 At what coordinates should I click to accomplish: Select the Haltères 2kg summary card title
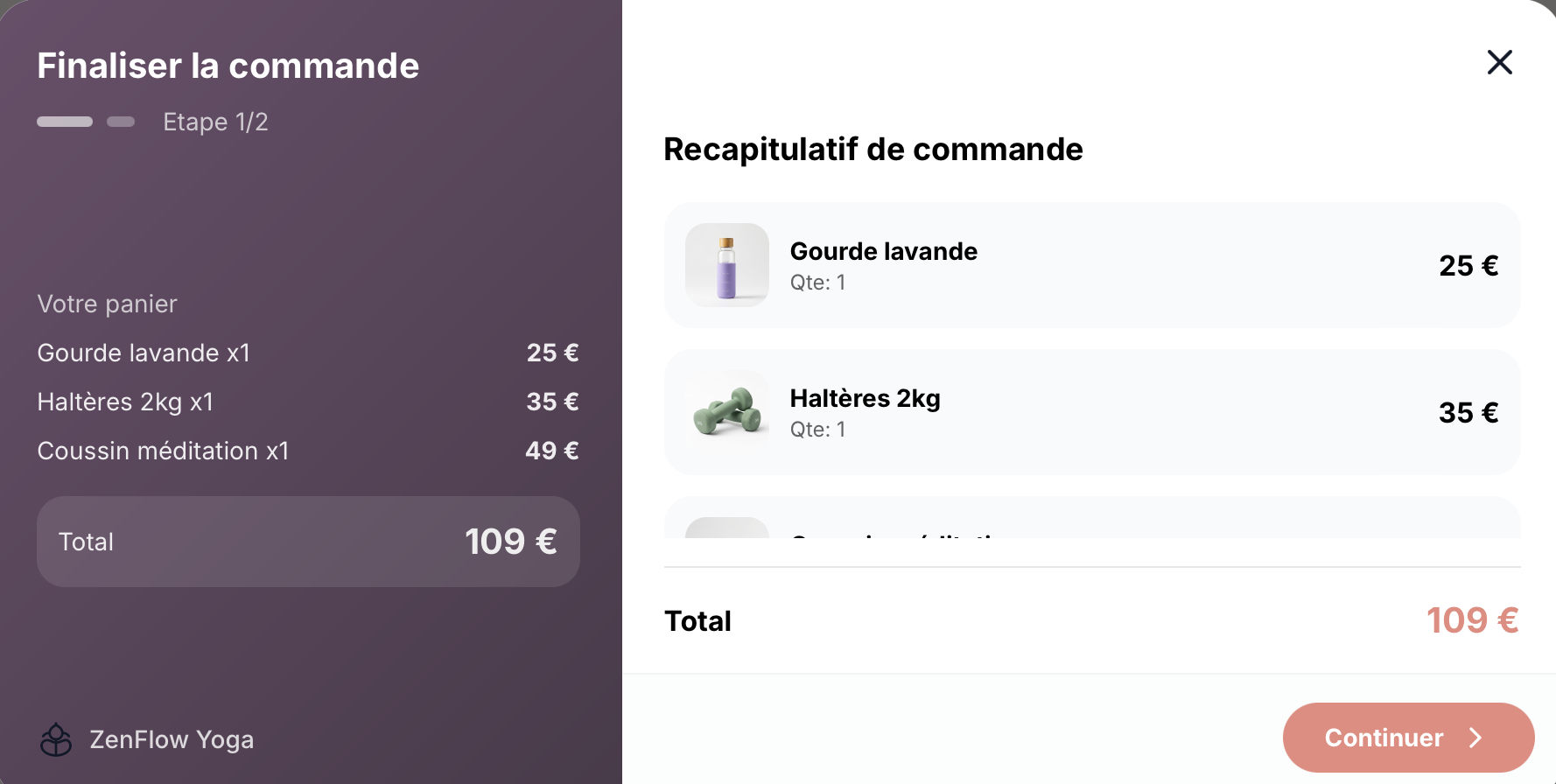(865, 398)
